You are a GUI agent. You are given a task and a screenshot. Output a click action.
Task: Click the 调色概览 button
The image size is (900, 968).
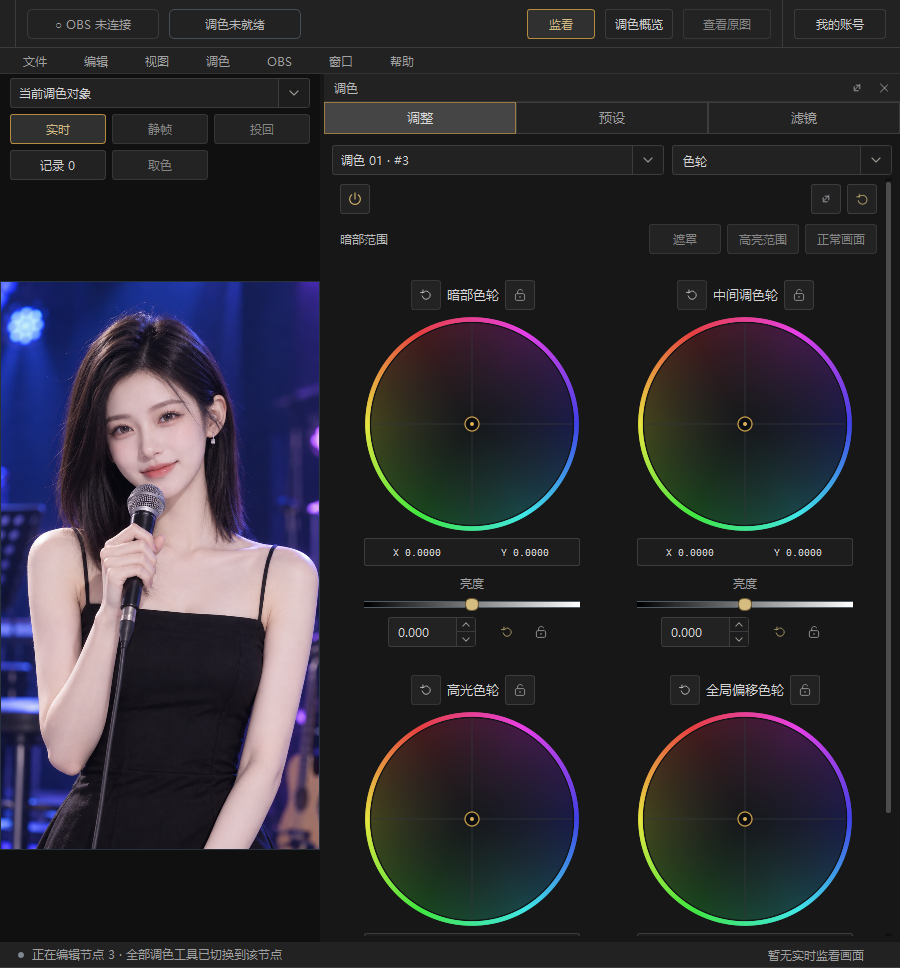(639, 24)
